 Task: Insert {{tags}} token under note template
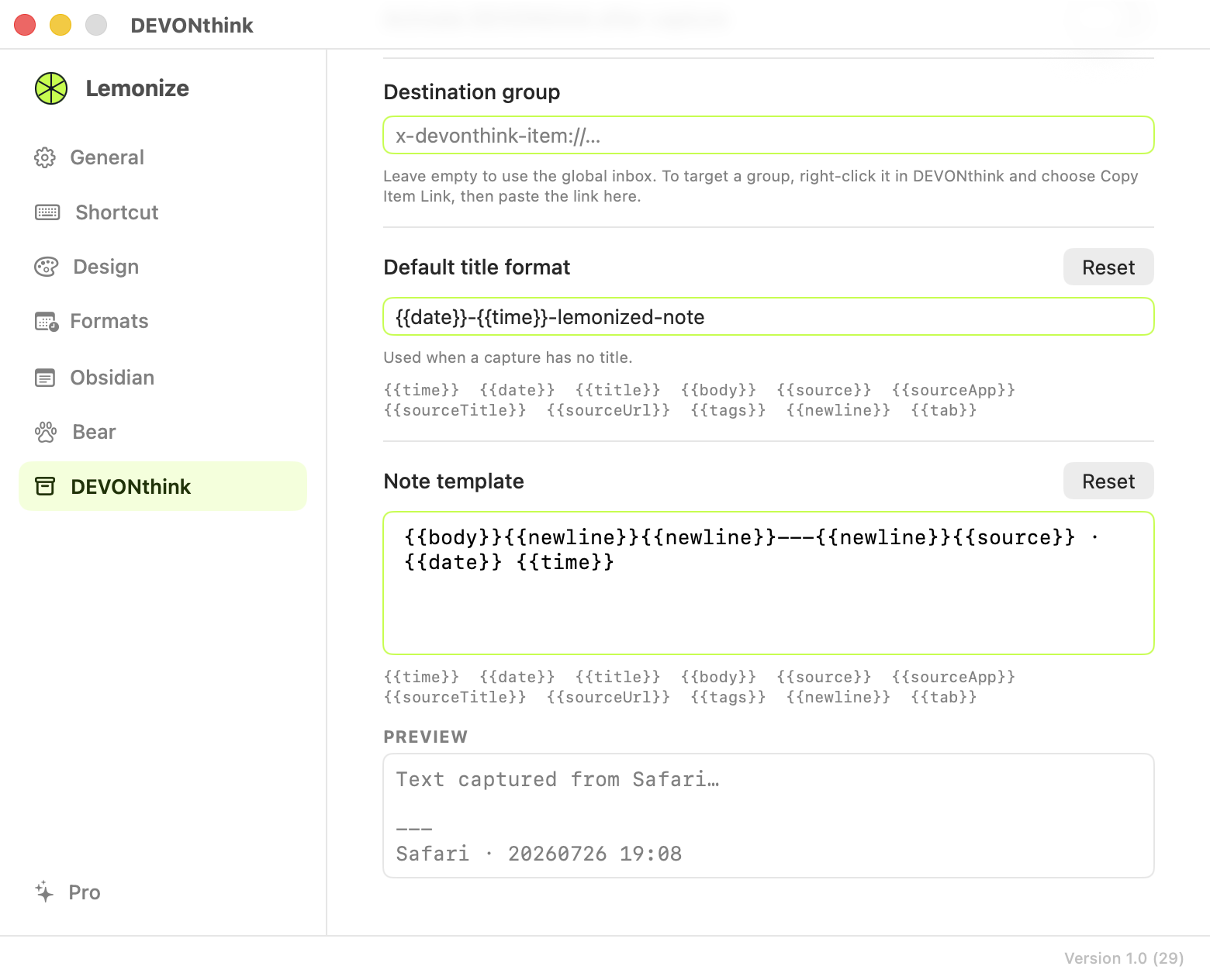(x=728, y=697)
